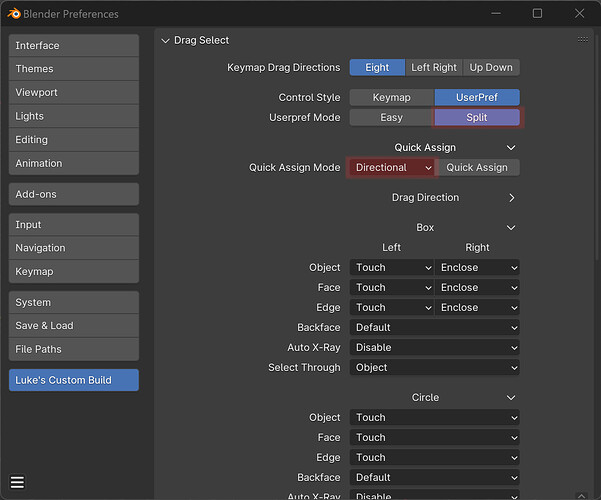Close the Blender Preferences window
Image resolution: width=601 pixels, height=500 pixels.
tap(579, 13)
